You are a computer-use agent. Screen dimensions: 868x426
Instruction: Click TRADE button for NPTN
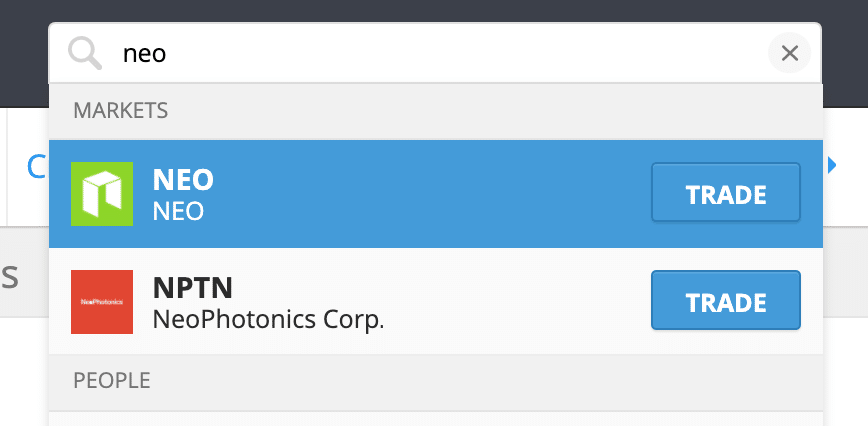pos(726,300)
